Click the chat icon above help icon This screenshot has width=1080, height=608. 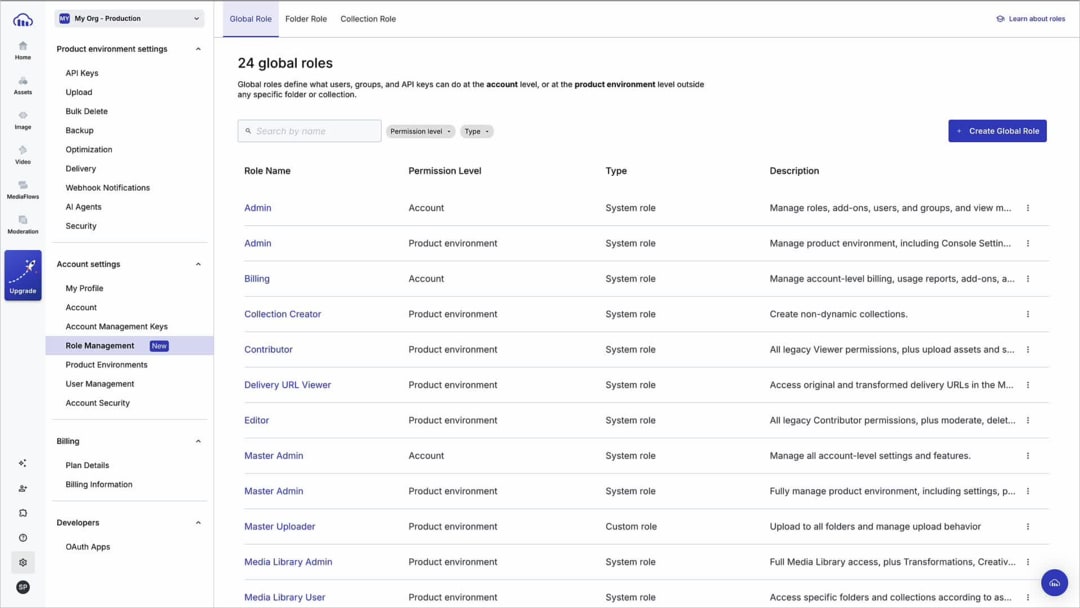tap(23, 513)
